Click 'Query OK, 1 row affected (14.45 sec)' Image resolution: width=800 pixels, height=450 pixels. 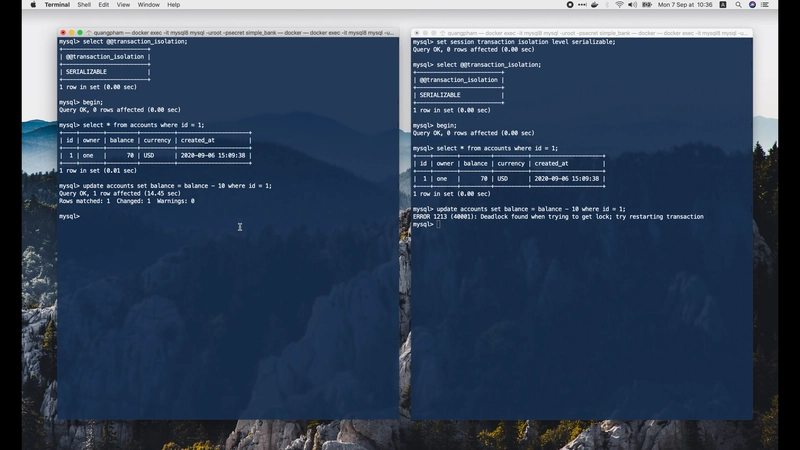(x=120, y=193)
